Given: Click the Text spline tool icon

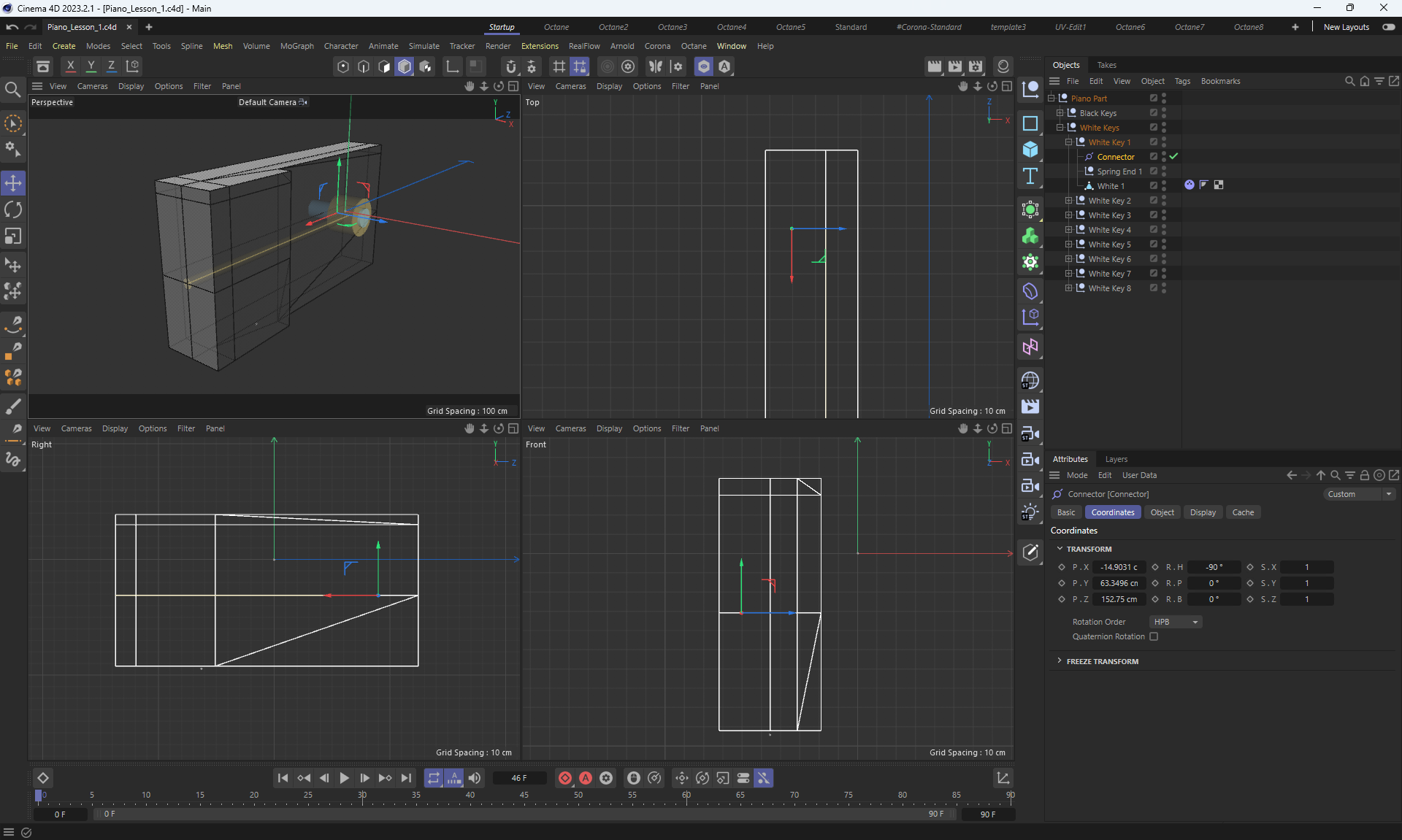Looking at the screenshot, I should coord(1030,176).
